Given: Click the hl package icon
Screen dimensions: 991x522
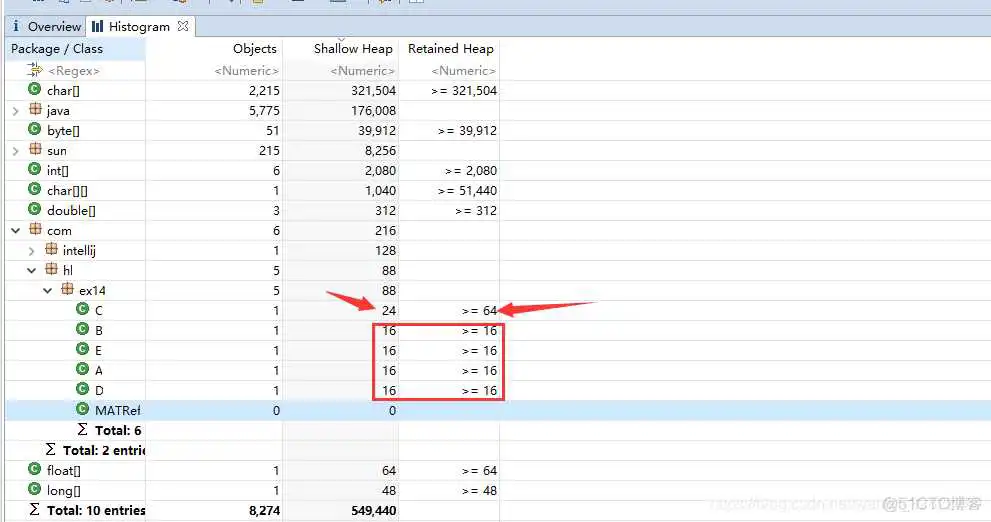Looking at the screenshot, I should pos(51,270).
